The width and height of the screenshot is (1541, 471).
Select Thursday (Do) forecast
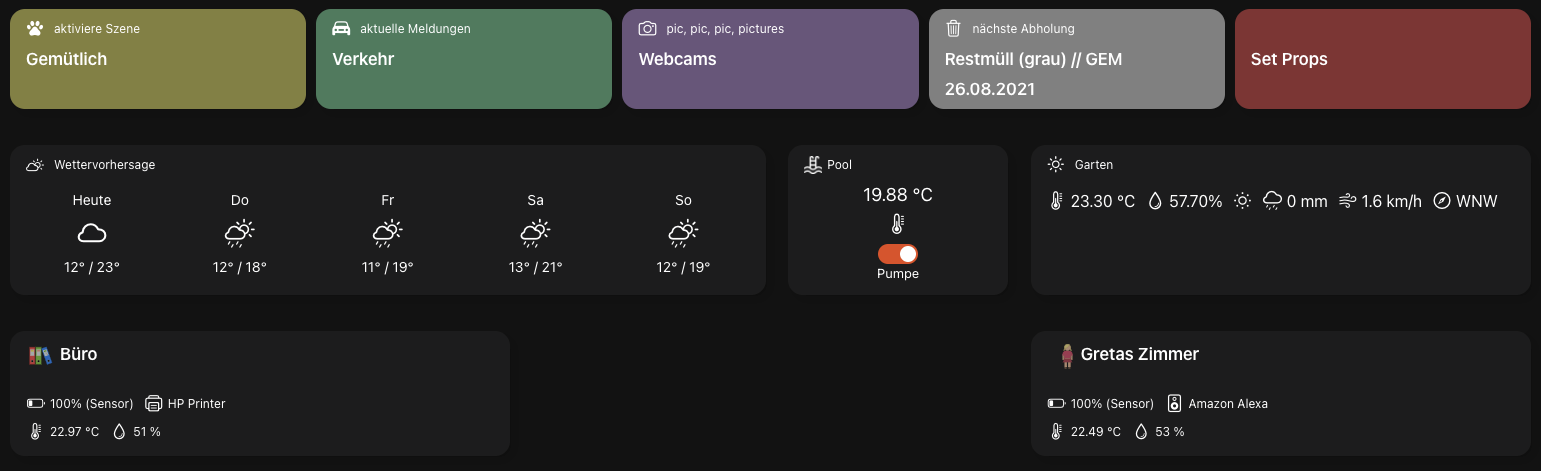(240, 234)
